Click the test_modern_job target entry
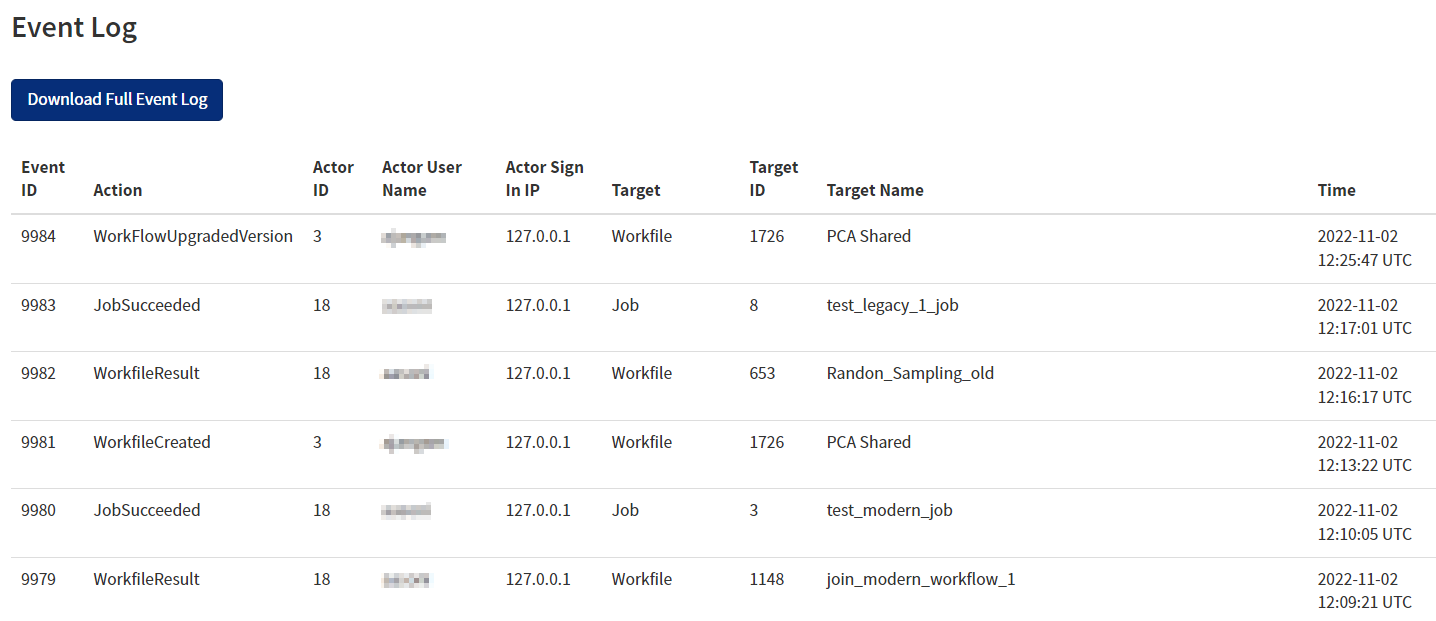Viewport: 1436px width, 621px height. (x=889, y=510)
